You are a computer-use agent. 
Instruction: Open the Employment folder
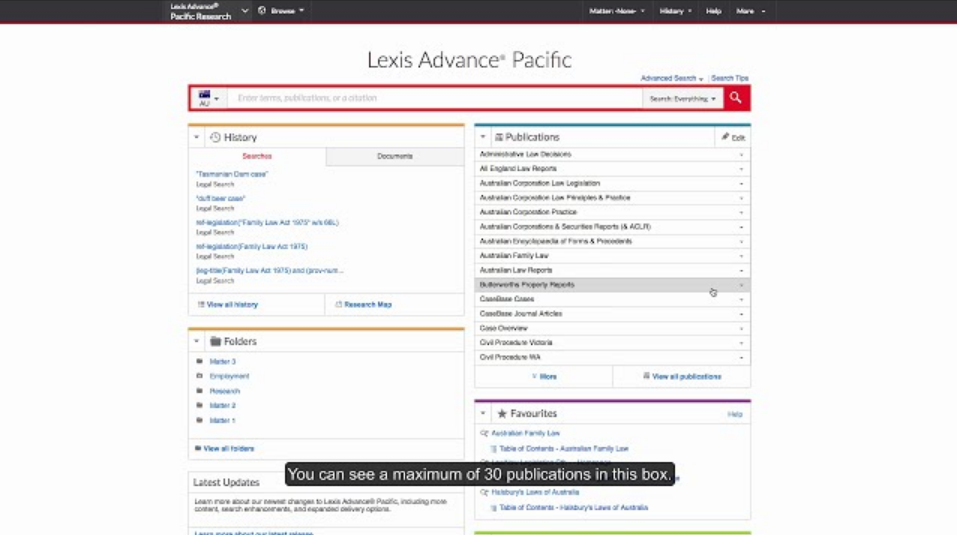click(x=229, y=376)
